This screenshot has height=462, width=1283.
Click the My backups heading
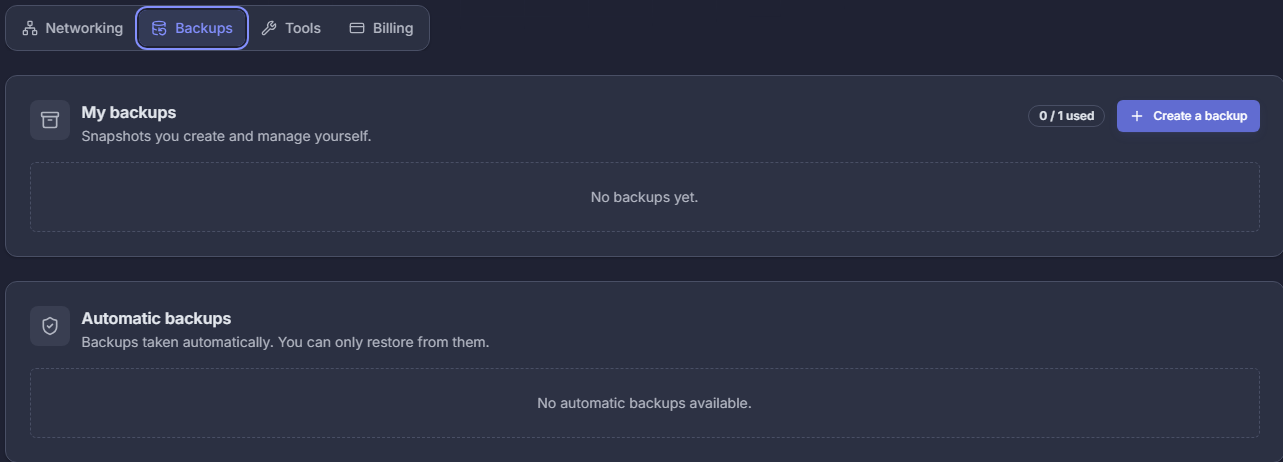[x=129, y=112]
